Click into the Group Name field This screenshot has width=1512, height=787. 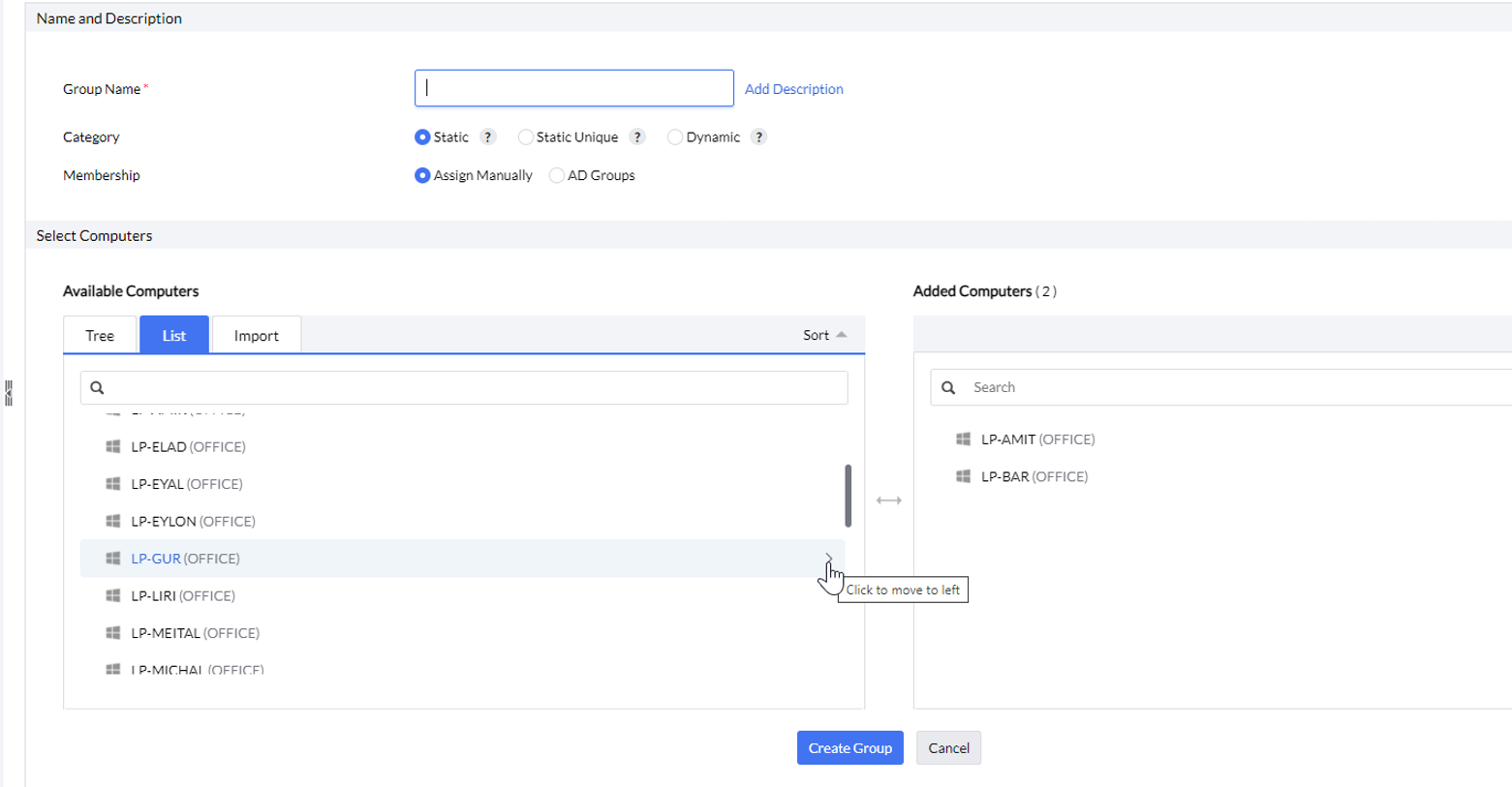[x=573, y=88]
